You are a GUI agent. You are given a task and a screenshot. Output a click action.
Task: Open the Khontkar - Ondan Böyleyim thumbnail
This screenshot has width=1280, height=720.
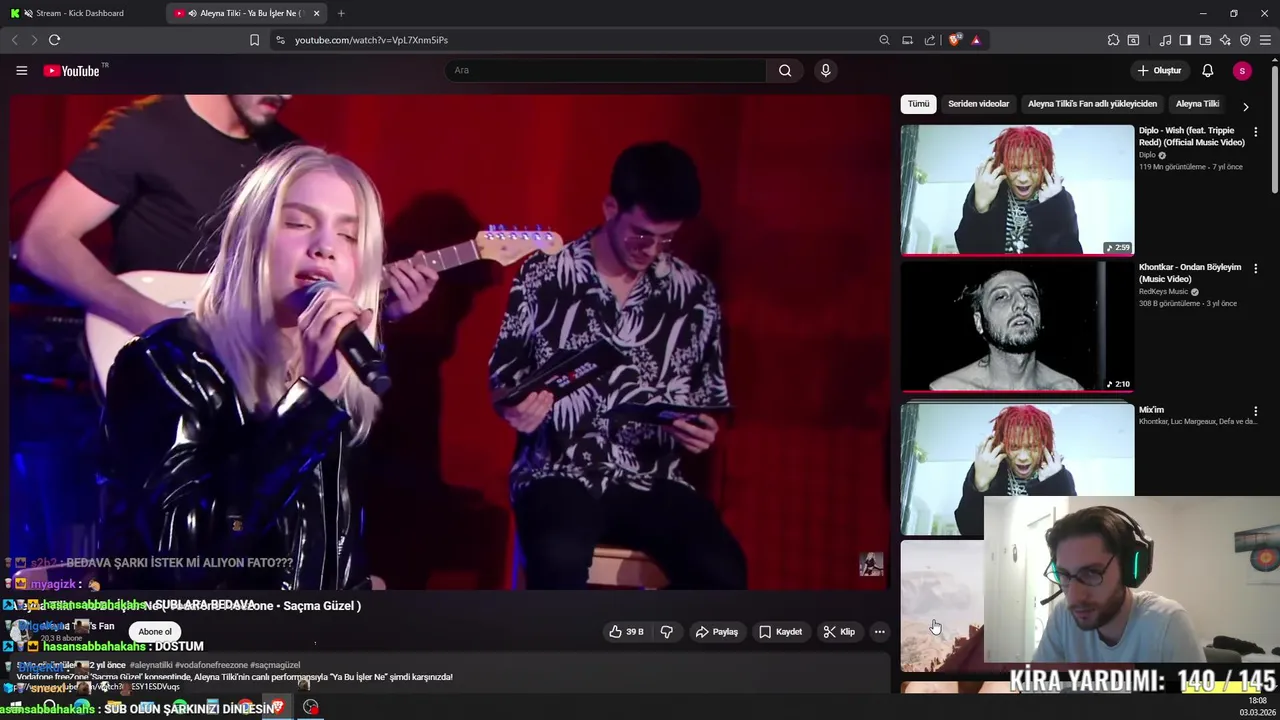[1017, 327]
